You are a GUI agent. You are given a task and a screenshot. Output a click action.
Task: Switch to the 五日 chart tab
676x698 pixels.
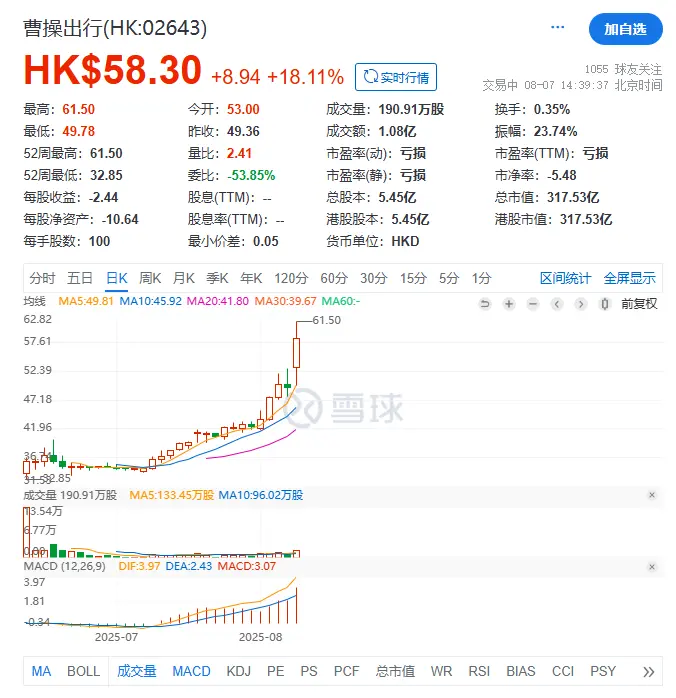coord(80,278)
